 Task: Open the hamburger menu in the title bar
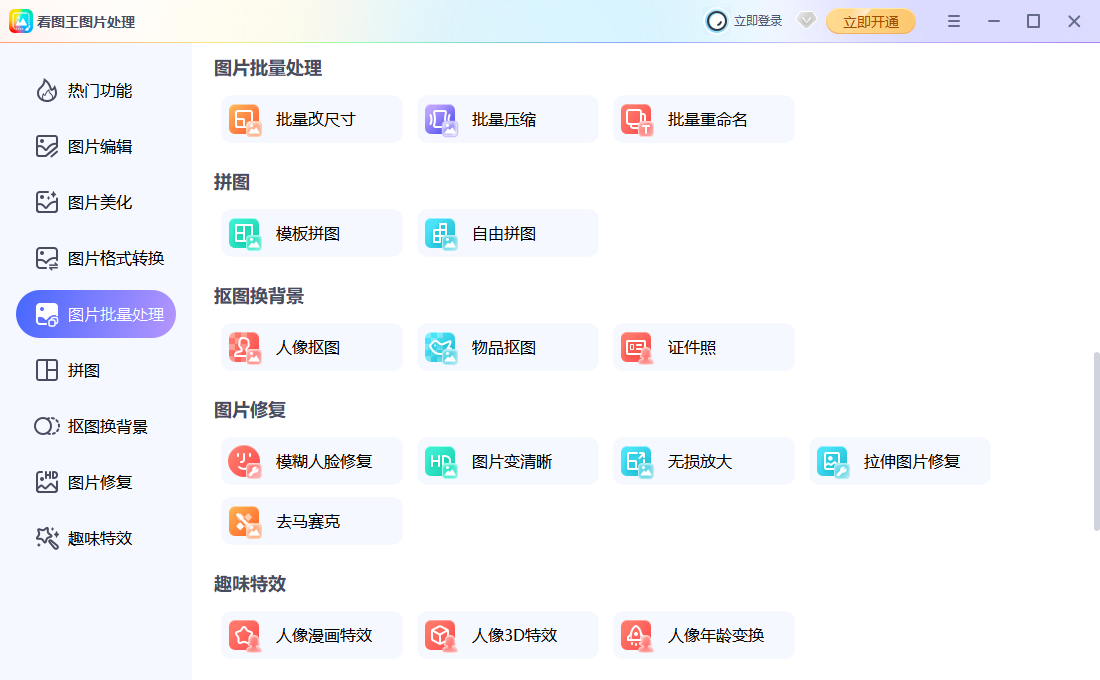pos(953,20)
